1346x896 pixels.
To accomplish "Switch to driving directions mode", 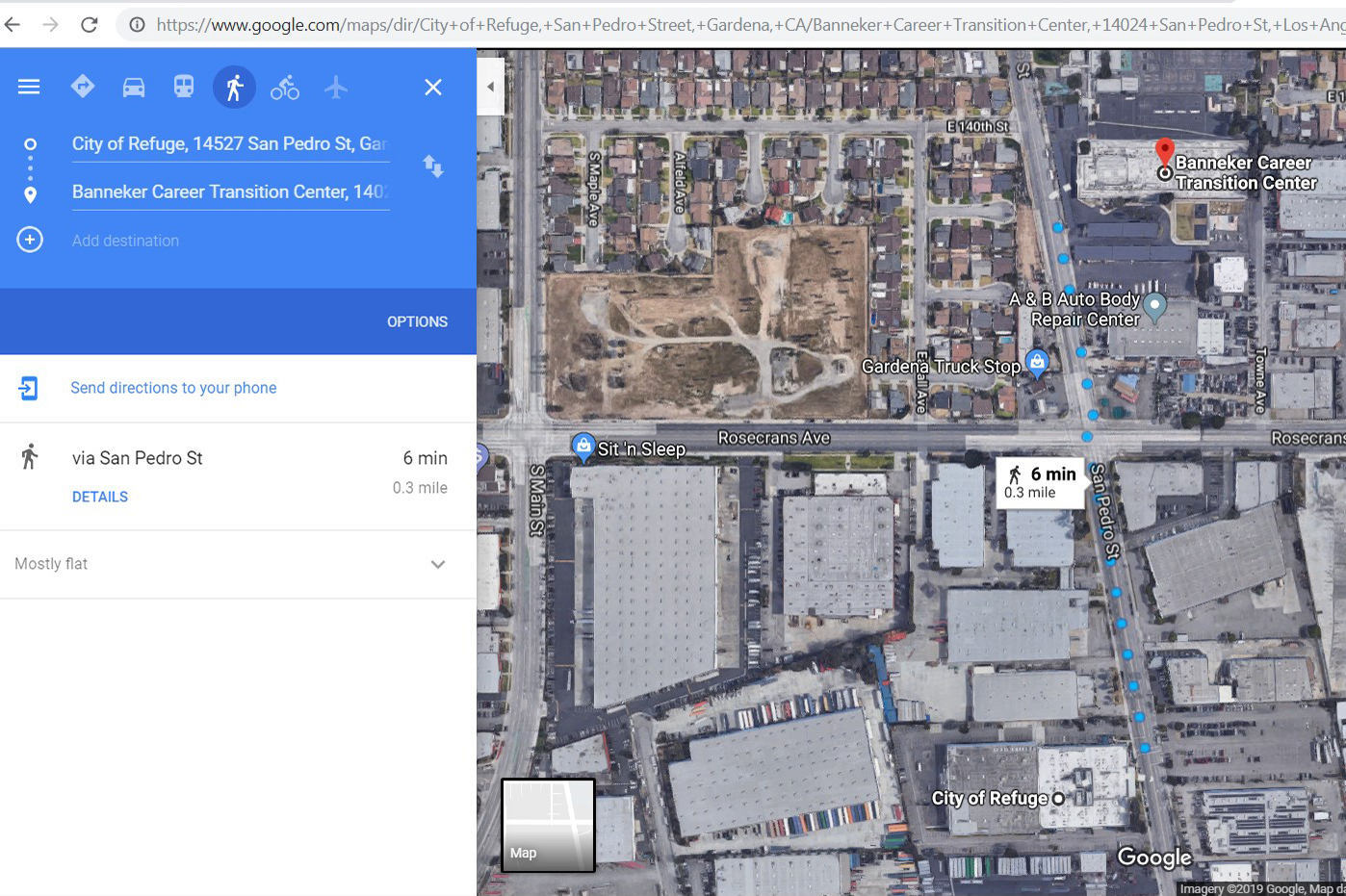I will click(134, 88).
